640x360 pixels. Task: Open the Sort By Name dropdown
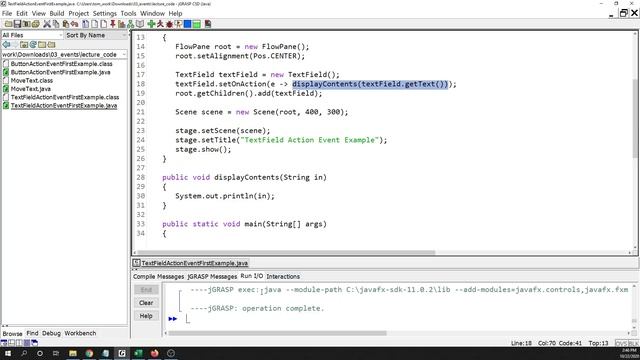point(96,35)
